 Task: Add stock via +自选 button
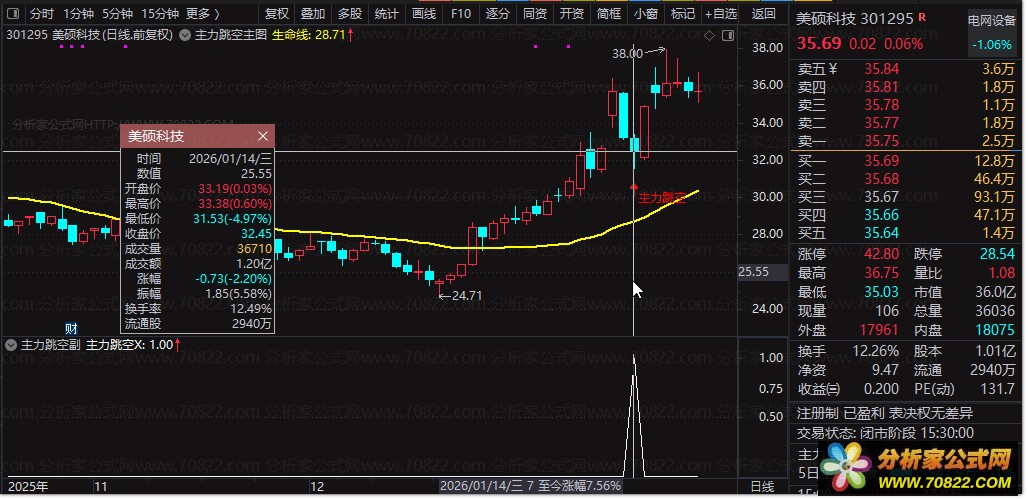click(x=721, y=13)
